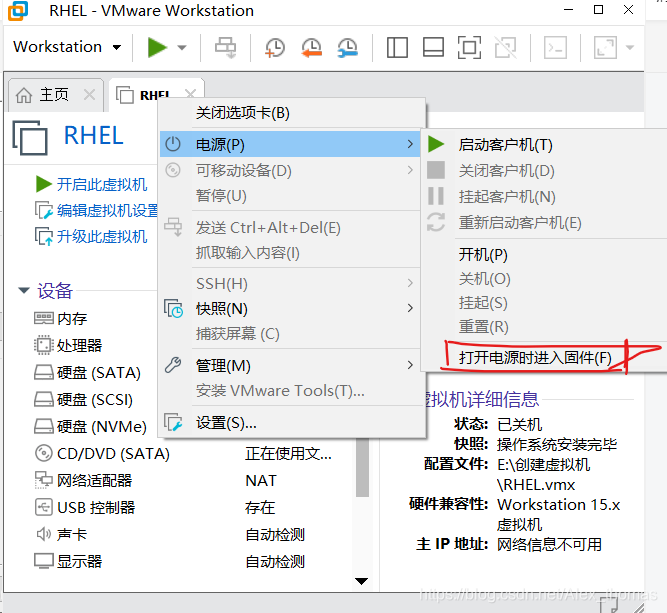Click the 已关机 state value
The width and height of the screenshot is (667, 613).
point(519,425)
